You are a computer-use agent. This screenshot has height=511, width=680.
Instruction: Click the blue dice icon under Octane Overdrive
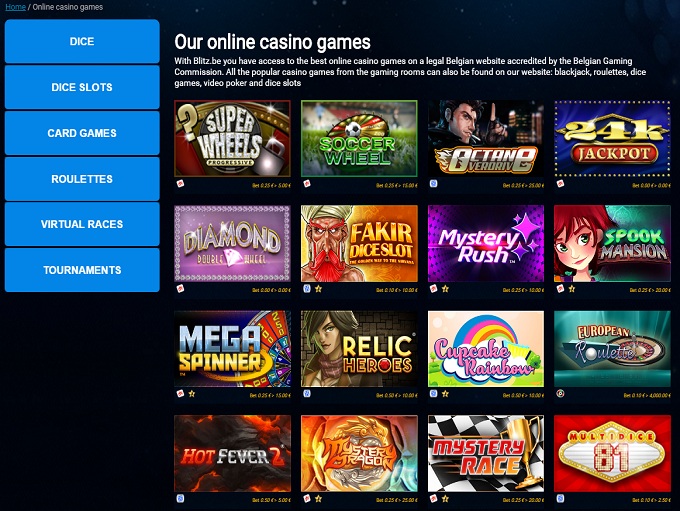[x=433, y=183]
